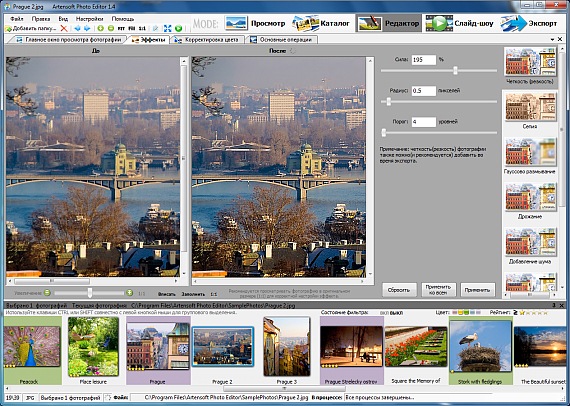The image size is (570, 406).
Task: Click the pencil edit toolbar icon
Action: [156, 28]
